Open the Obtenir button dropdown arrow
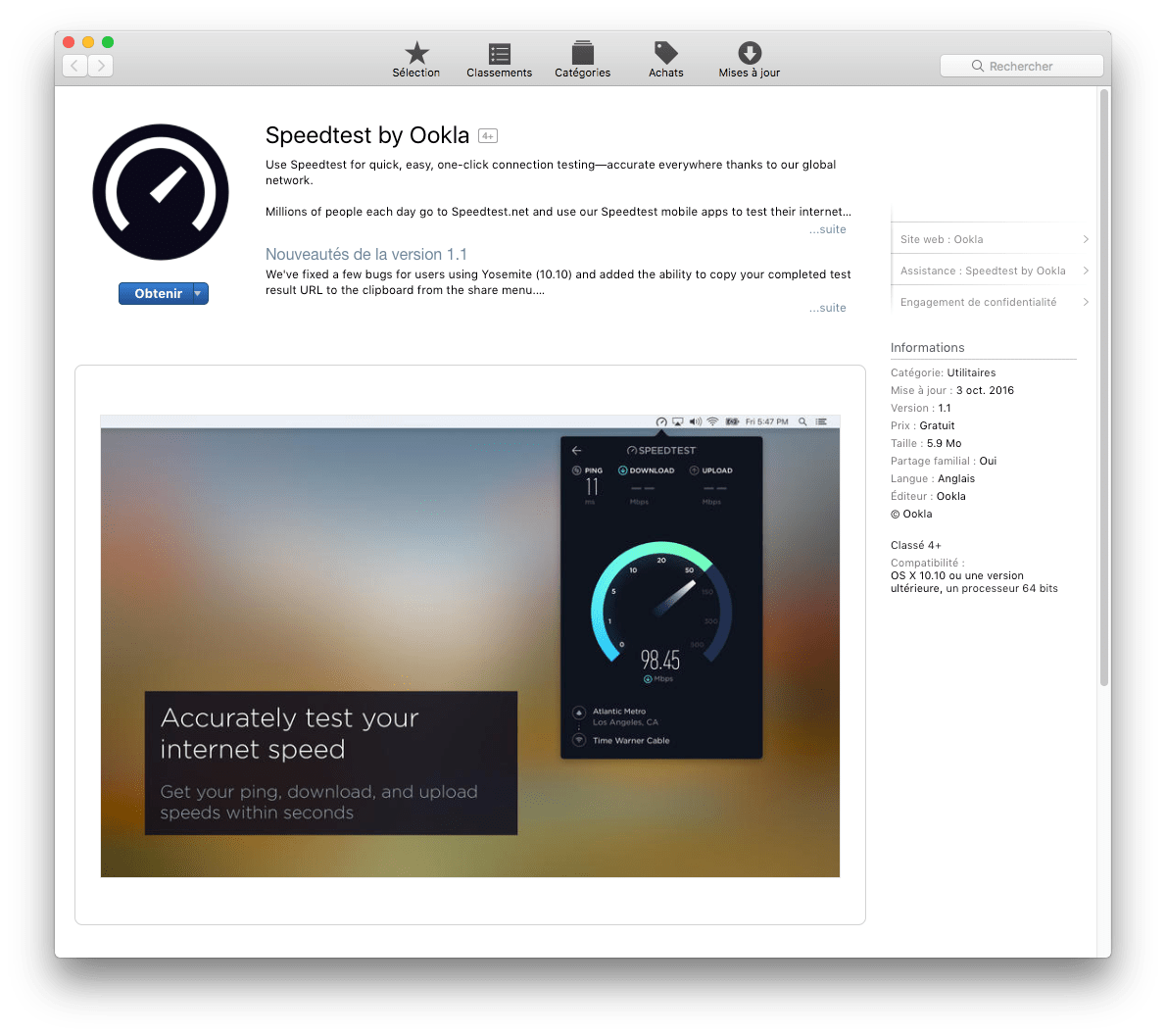Viewport: 1166px width, 1036px height. click(x=199, y=293)
